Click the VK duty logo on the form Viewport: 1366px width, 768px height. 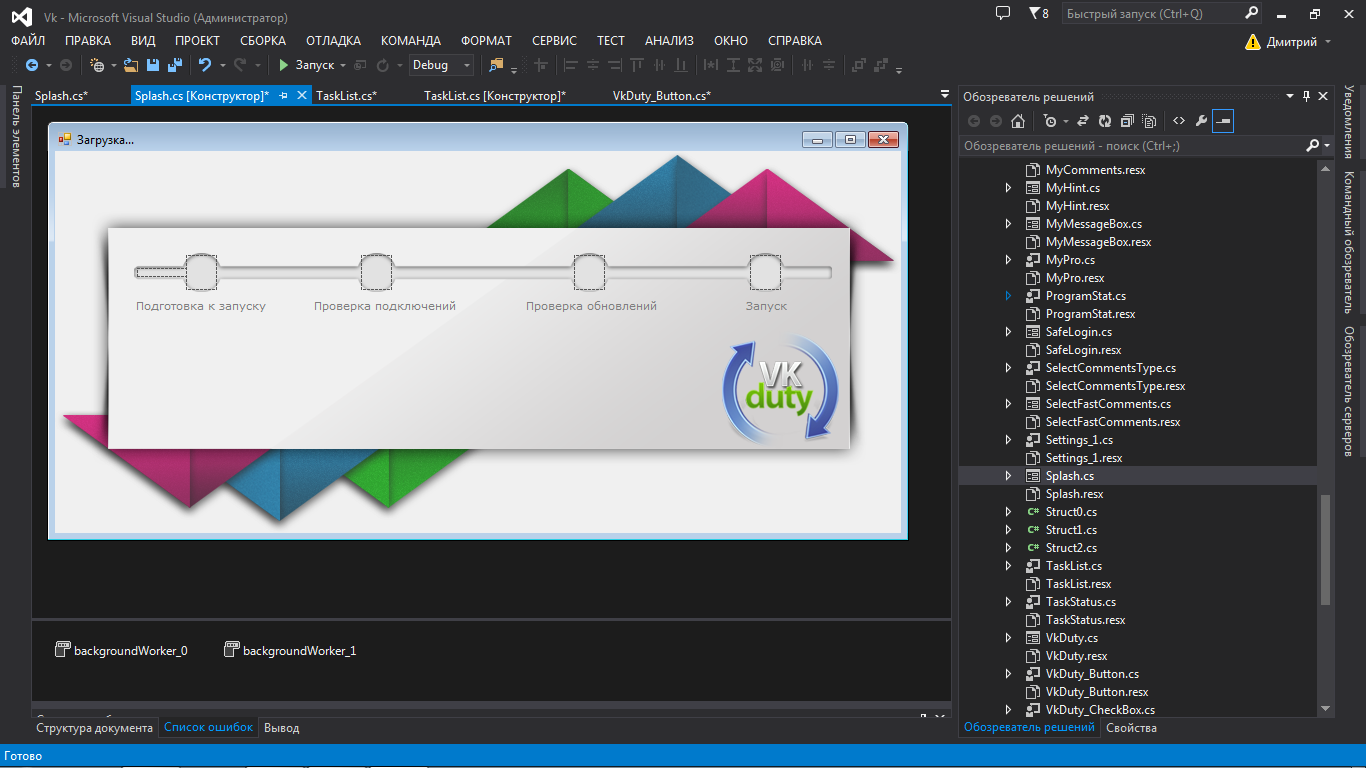point(780,390)
